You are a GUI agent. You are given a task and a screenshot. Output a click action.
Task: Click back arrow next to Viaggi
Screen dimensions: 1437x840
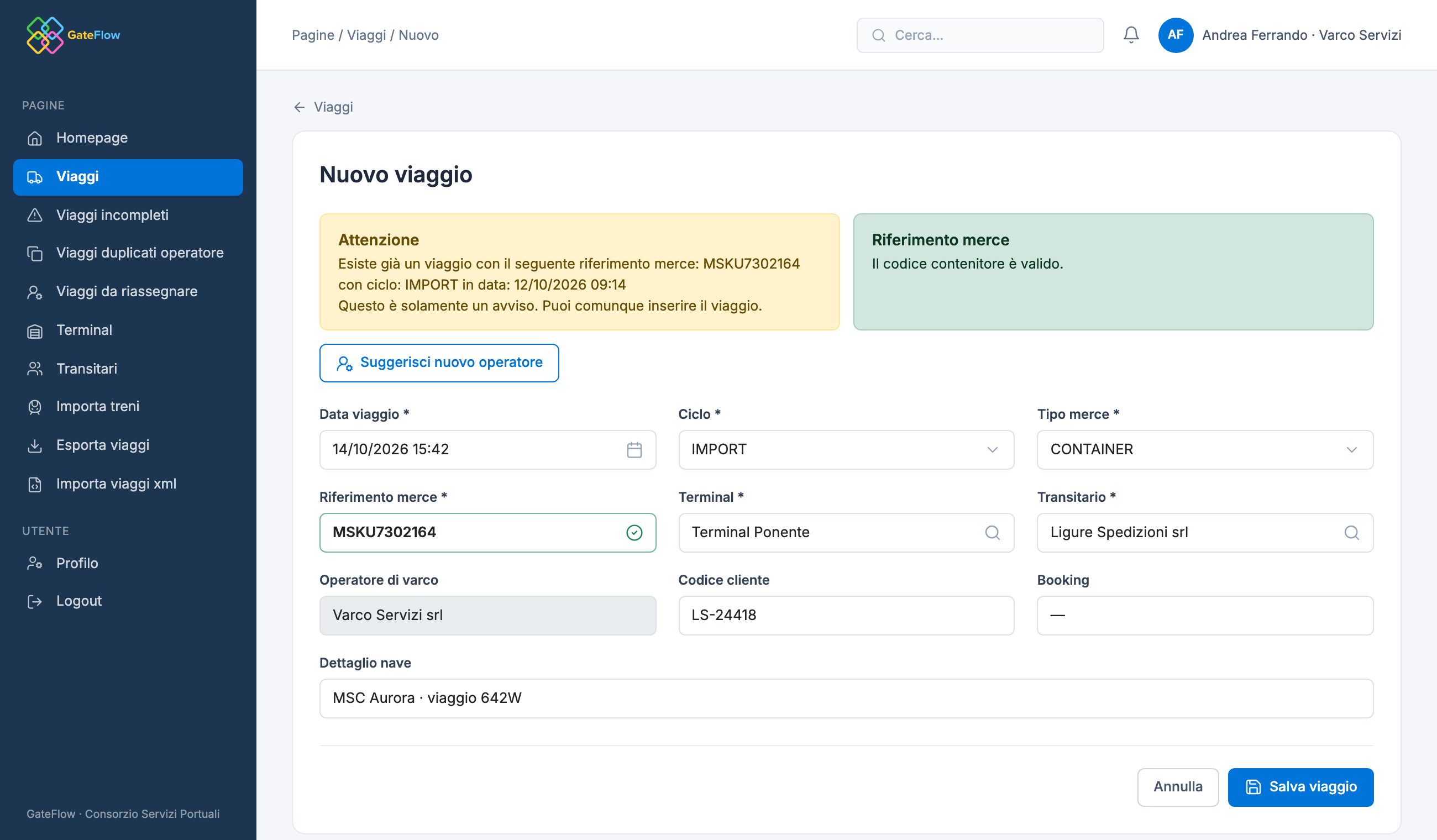300,107
